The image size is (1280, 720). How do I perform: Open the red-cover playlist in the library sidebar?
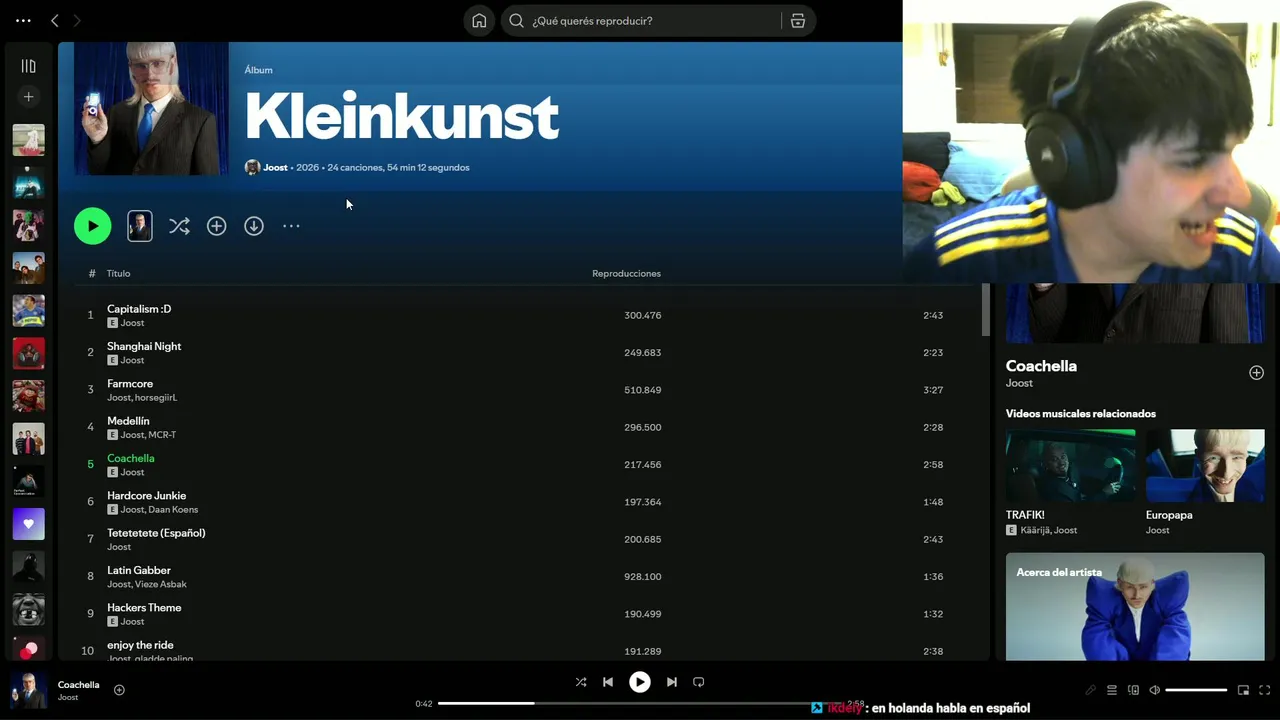(28, 354)
